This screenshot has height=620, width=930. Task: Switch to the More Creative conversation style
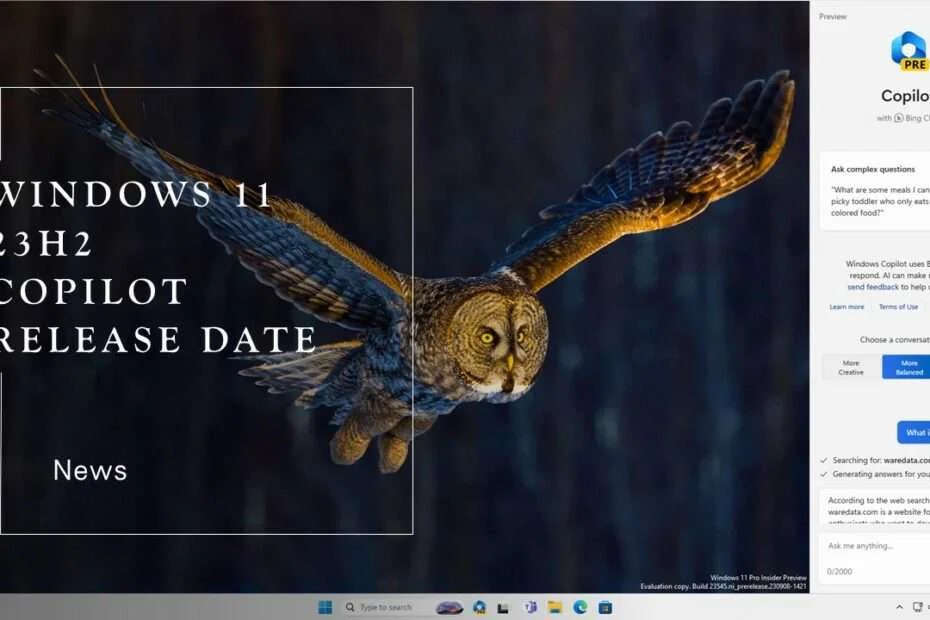coord(851,368)
